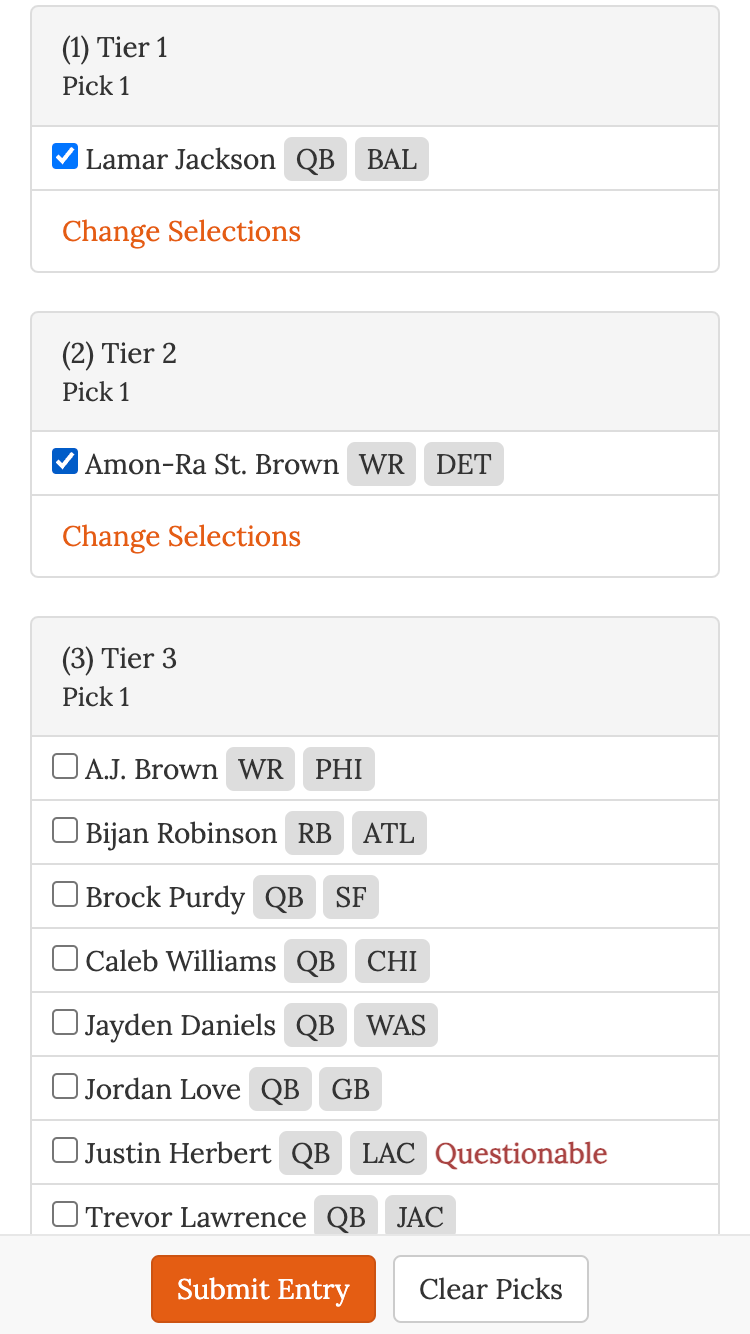Select Brock Purdy as your Tier 3 pick

click(x=64, y=893)
